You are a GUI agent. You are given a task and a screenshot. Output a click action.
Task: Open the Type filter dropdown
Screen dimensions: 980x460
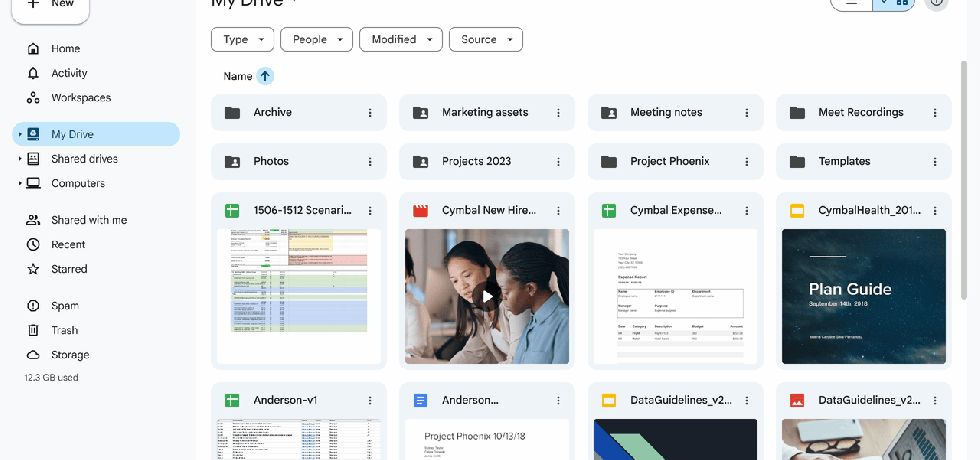point(242,40)
